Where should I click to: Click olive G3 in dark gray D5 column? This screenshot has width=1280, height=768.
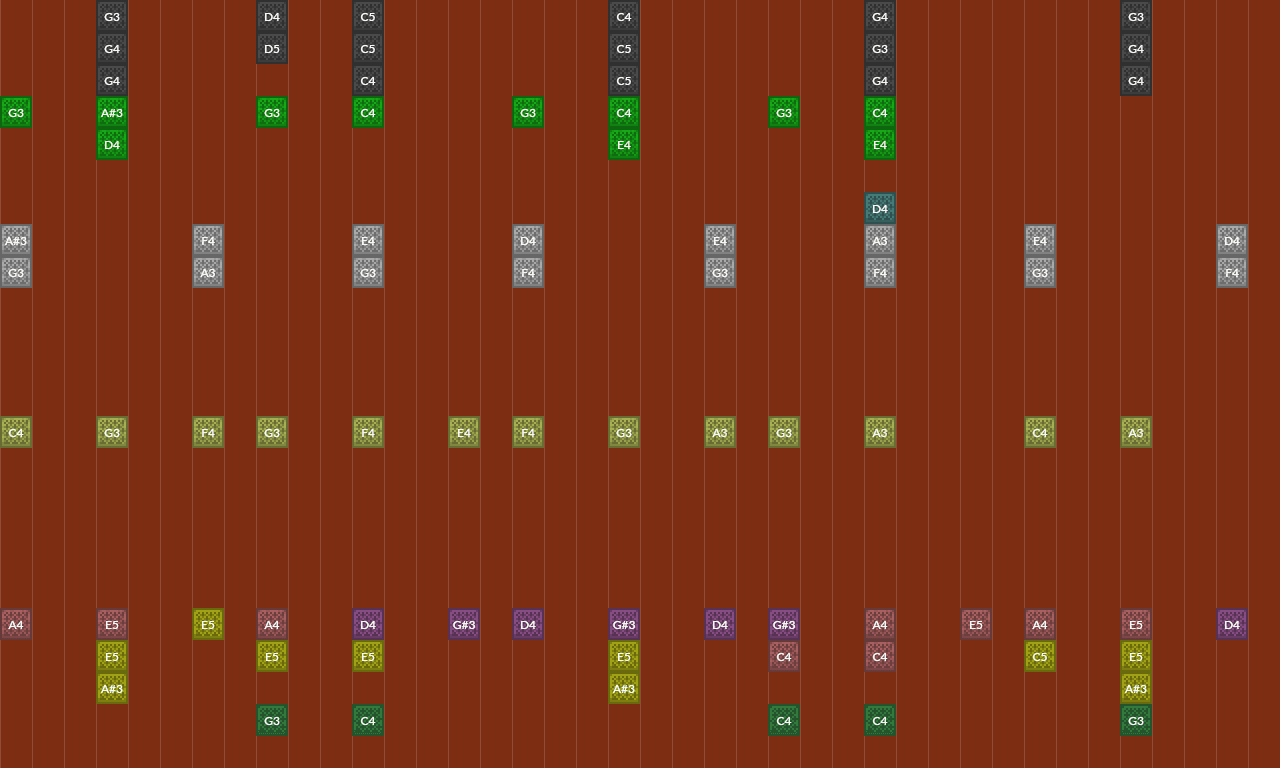272,433
